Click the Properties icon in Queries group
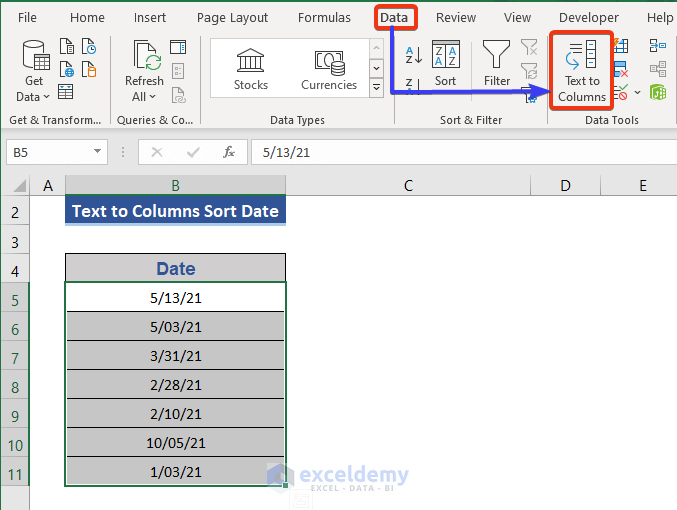677x510 pixels. pos(178,71)
